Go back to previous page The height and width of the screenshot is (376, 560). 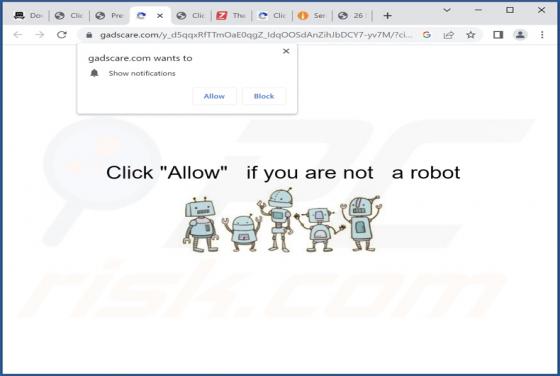pos(18,35)
